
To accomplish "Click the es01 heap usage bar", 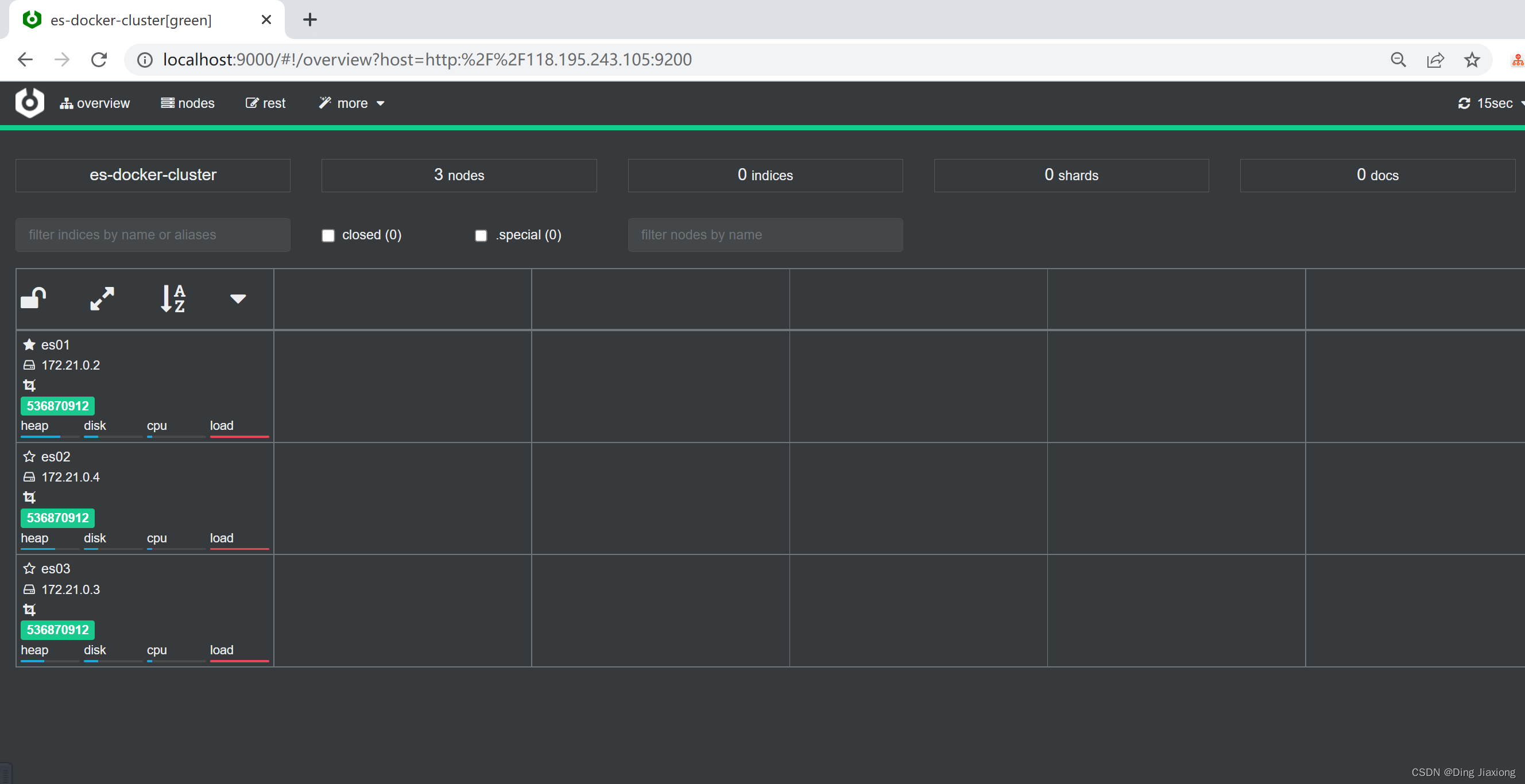I will click(50, 436).
